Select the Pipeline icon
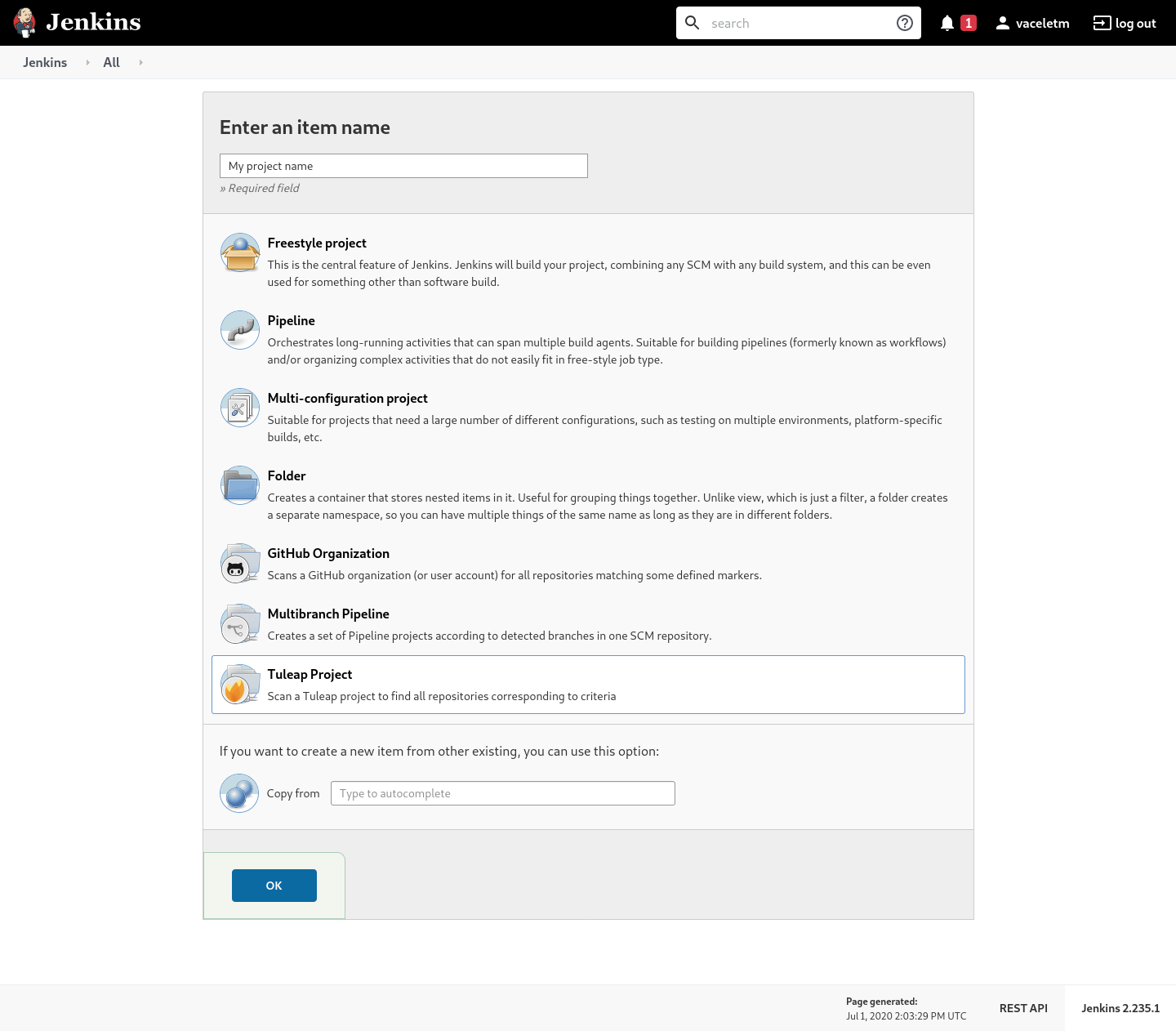Image resolution: width=1176 pixels, height=1031 pixels. 240,330
